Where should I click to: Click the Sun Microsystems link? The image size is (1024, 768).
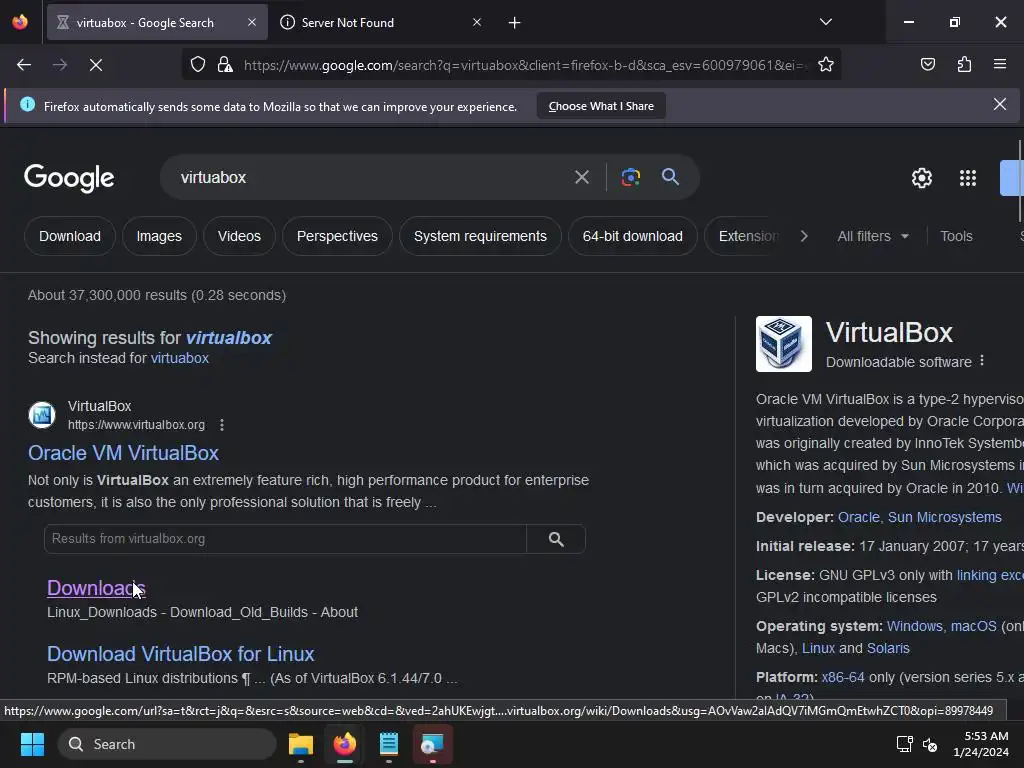click(944, 517)
